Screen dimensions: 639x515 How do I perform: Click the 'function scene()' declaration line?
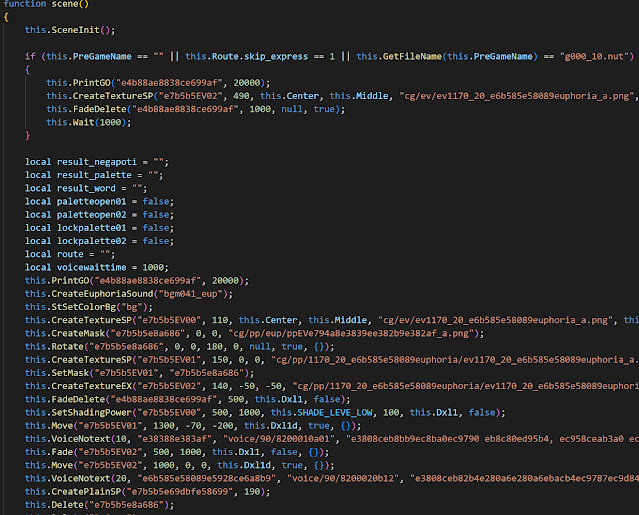click(46, 4)
